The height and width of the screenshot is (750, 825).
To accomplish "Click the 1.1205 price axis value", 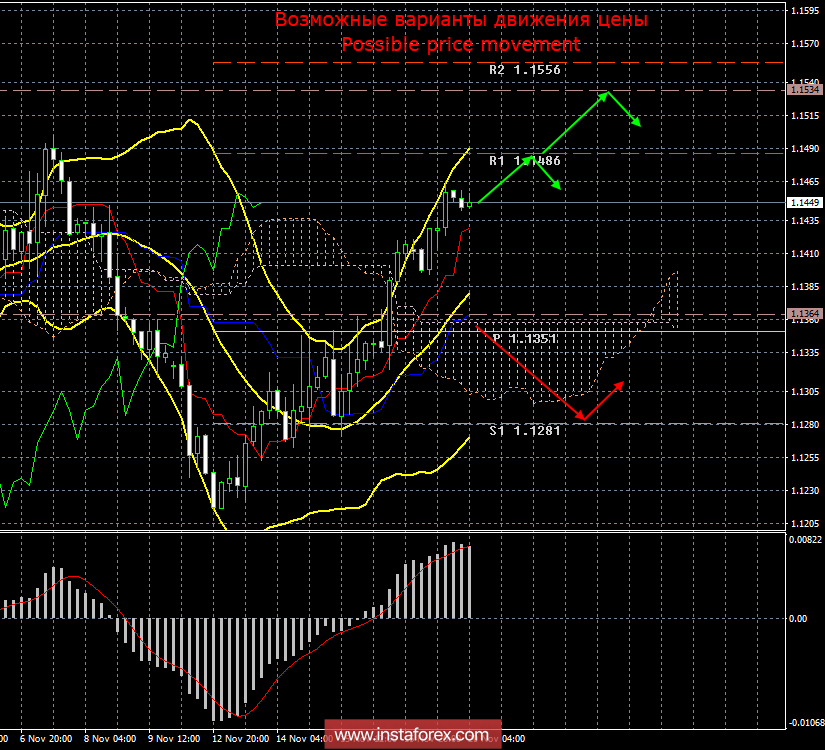I will [x=805, y=524].
